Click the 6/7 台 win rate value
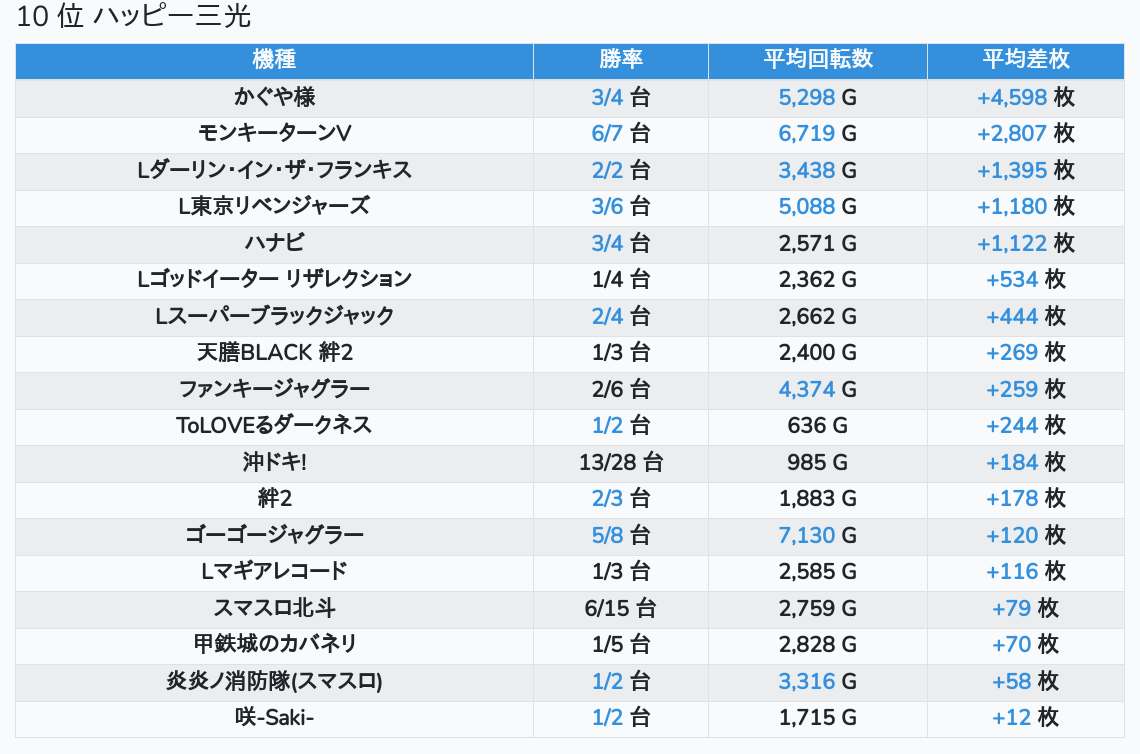Image resolution: width=1140 pixels, height=754 pixels. [x=620, y=134]
